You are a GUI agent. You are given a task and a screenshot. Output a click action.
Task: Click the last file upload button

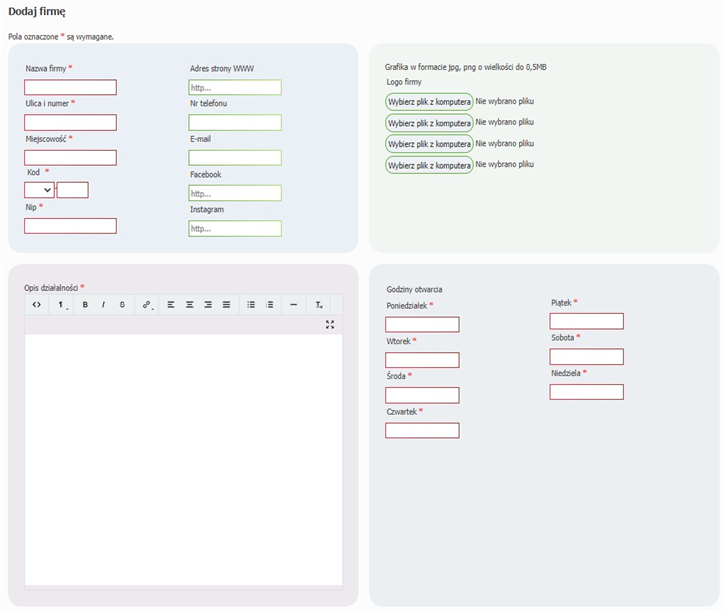point(429,165)
